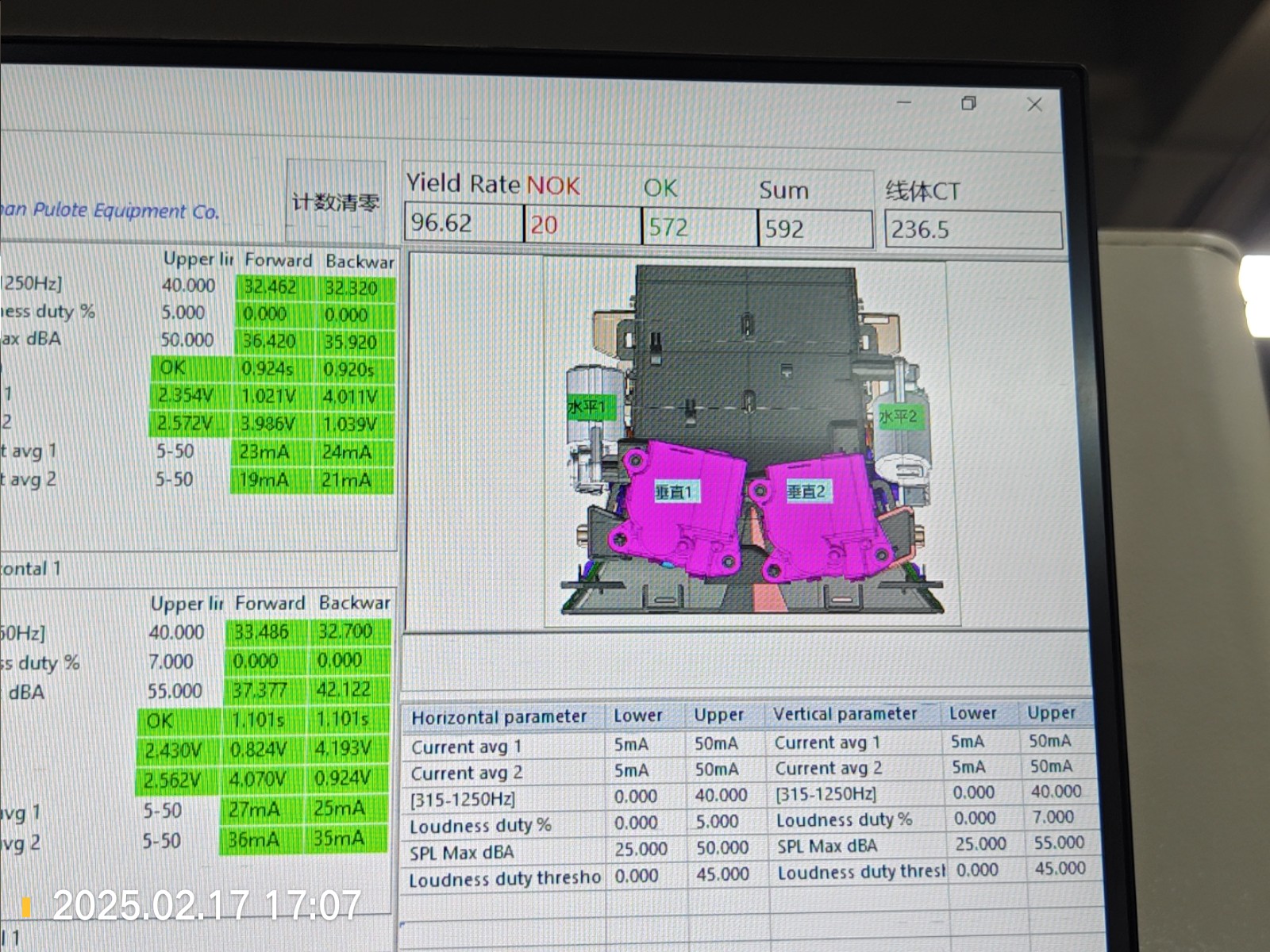This screenshot has height=952, width=1270.
Task: Minimize the application window
Action: pyautogui.click(x=904, y=103)
